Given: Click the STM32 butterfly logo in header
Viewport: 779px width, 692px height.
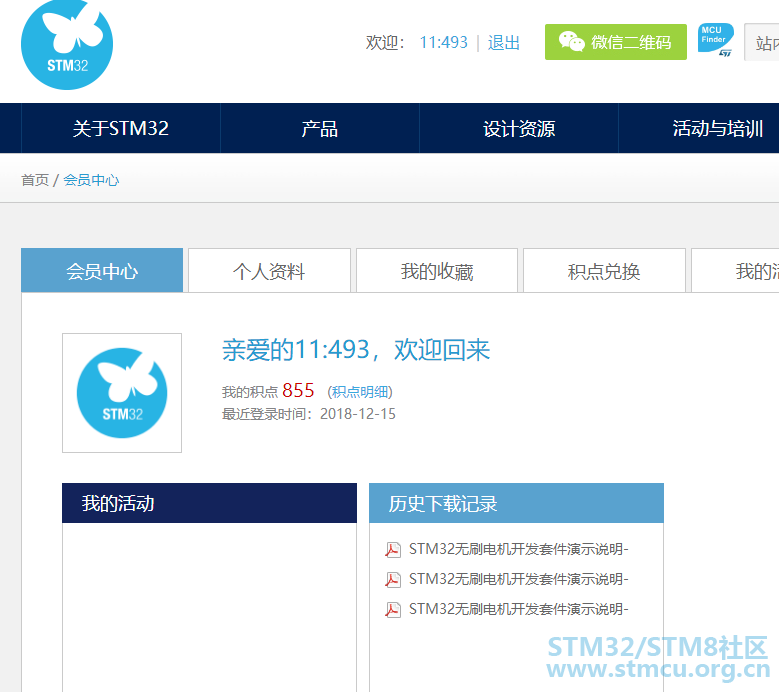Looking at the screenshot, I should [x=67, y=44].
